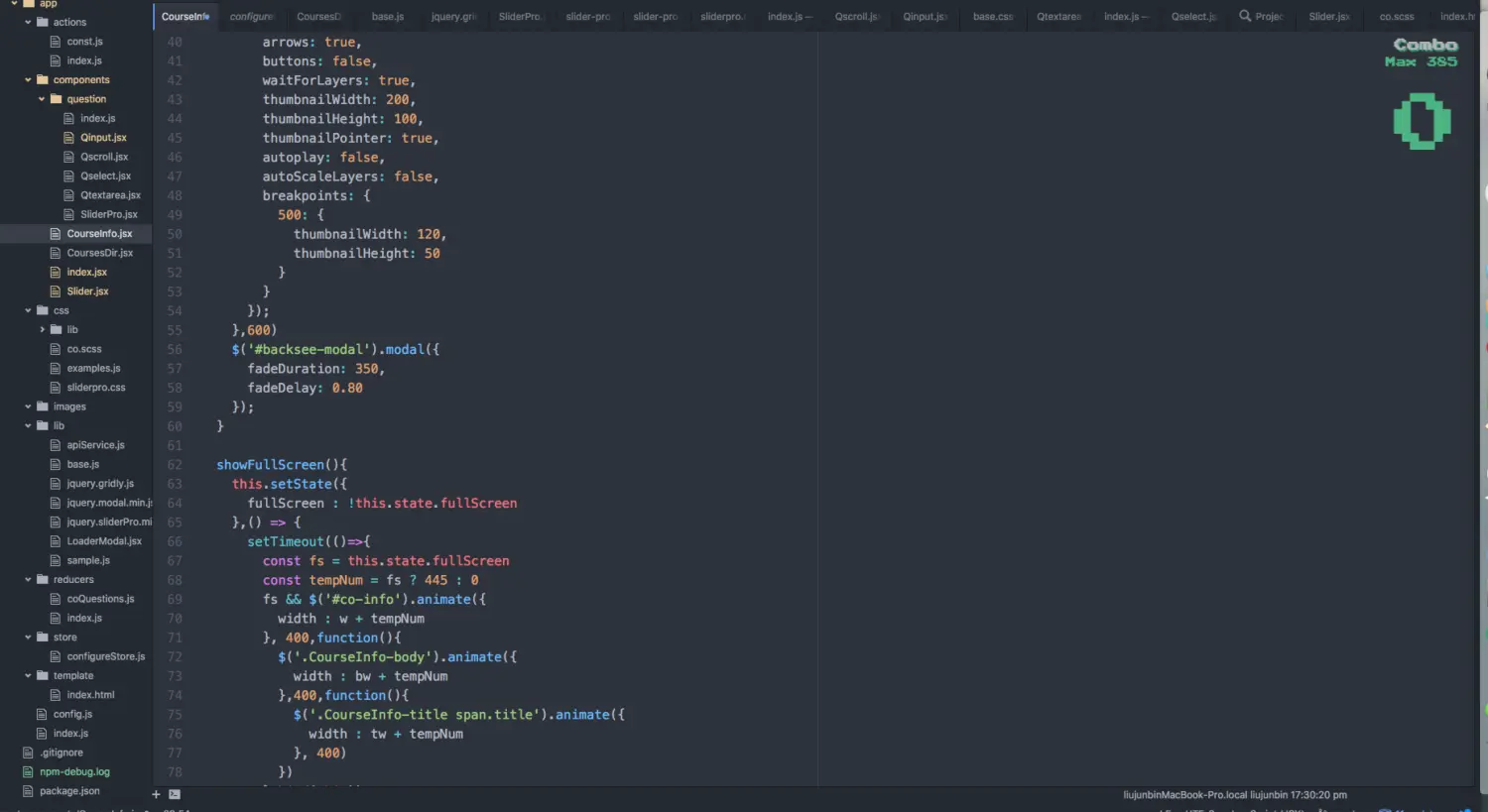This screenshot has width=1488, height=812.
Task: Click the fadeDuration: 350 code line
Action: (x=315, y=369)
